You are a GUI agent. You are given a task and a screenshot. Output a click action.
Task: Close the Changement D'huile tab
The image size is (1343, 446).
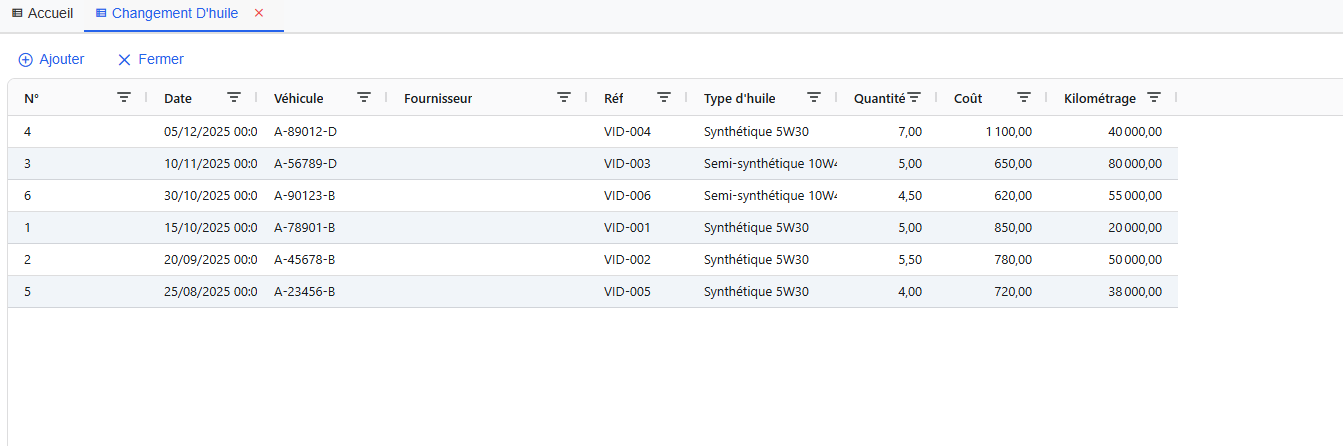click(x=259, y=13)
